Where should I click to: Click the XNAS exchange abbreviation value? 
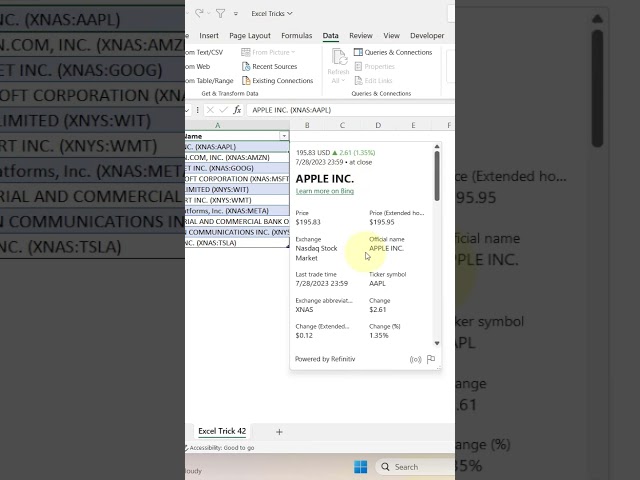click(304, 309)
